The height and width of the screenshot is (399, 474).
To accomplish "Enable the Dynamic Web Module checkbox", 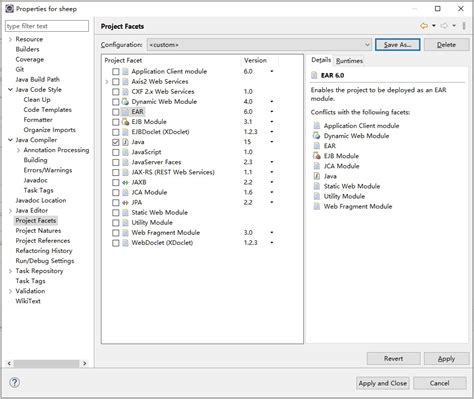I will 116,102.
